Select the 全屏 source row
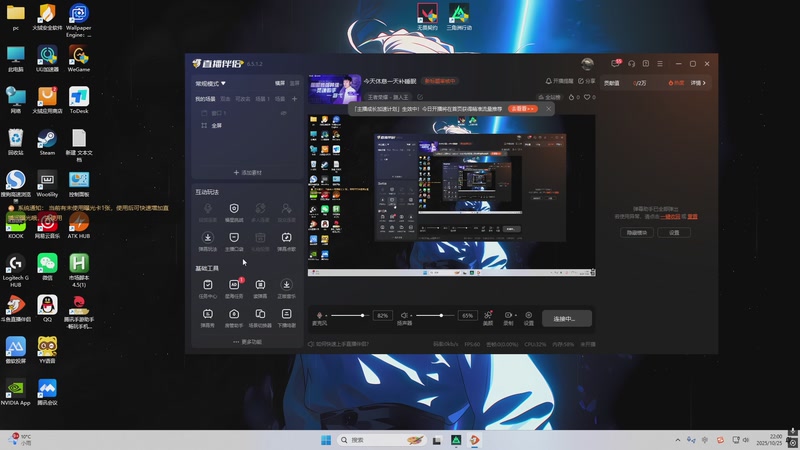Screen dimensions: 800x450 pos(247,126)
